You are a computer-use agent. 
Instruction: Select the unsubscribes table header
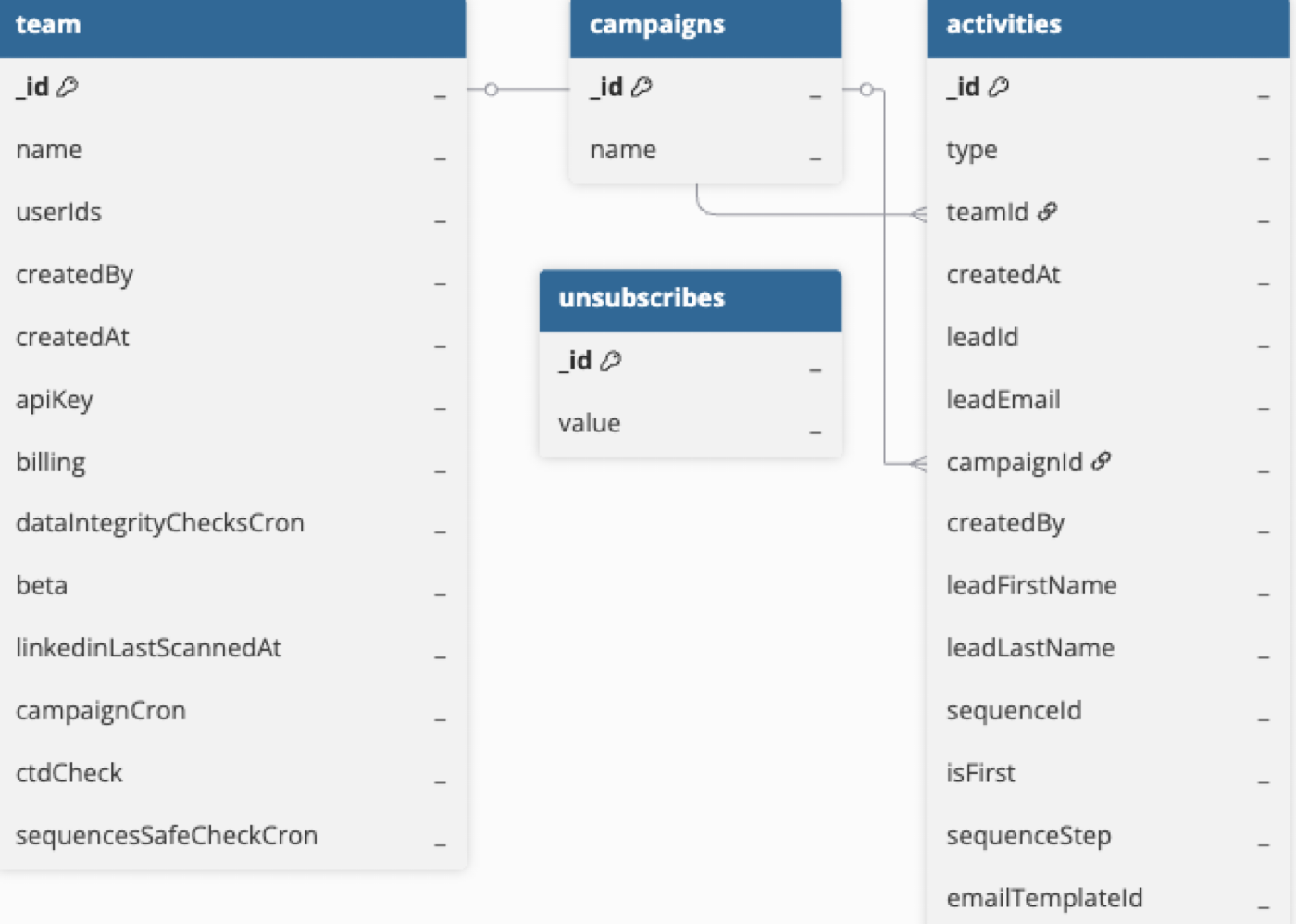pyautogui.click(x=690, y=299)
